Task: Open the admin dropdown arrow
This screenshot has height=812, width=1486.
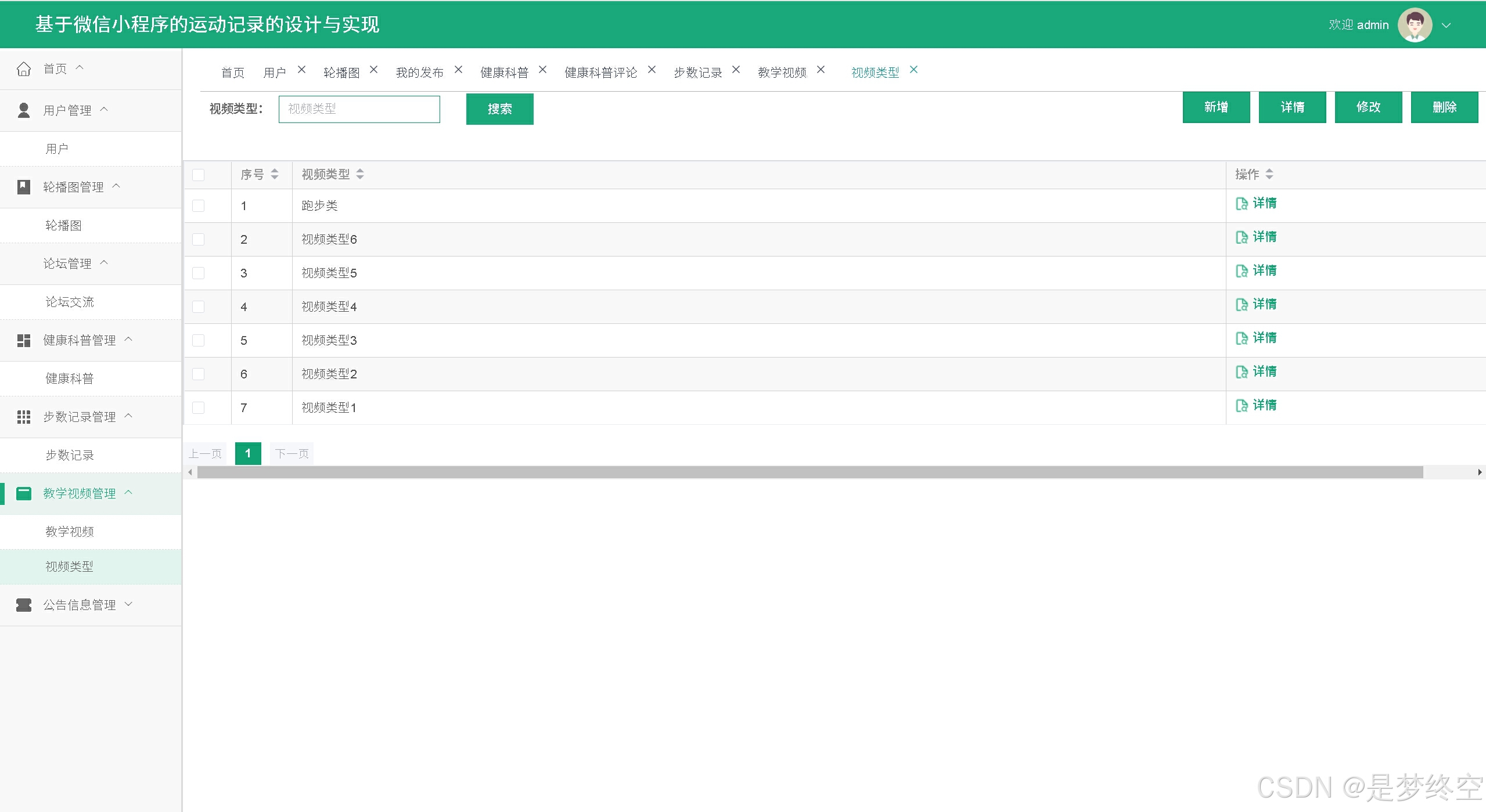Action: (1447, 26)
